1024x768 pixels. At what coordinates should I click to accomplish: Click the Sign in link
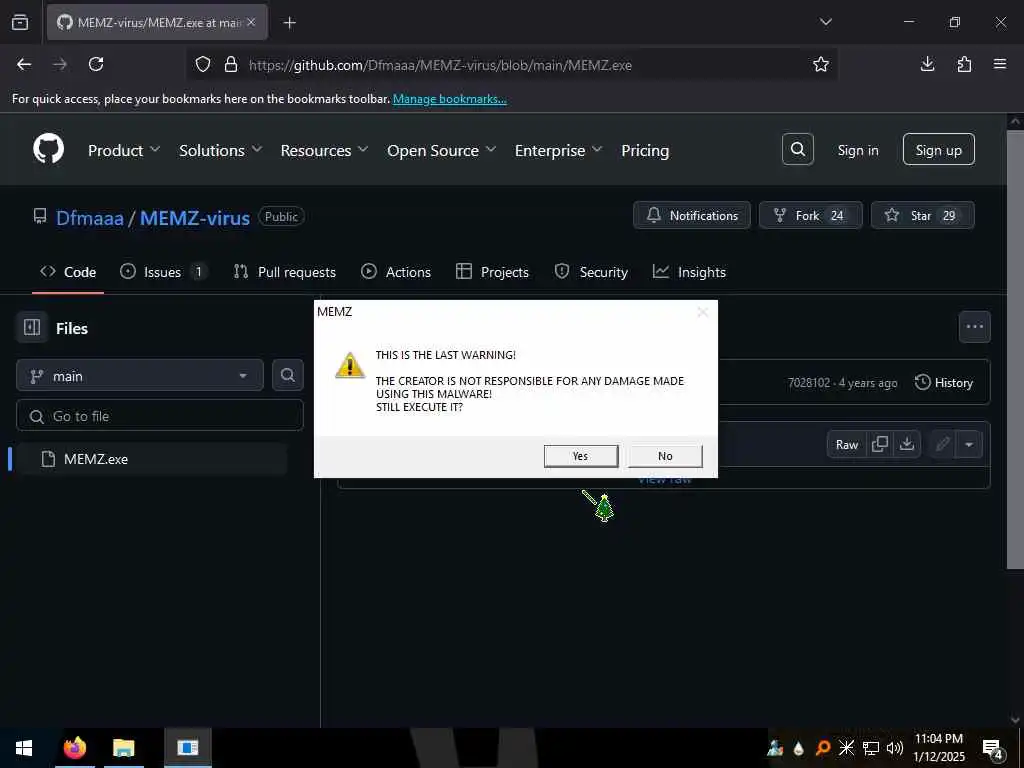click(857, 150)
